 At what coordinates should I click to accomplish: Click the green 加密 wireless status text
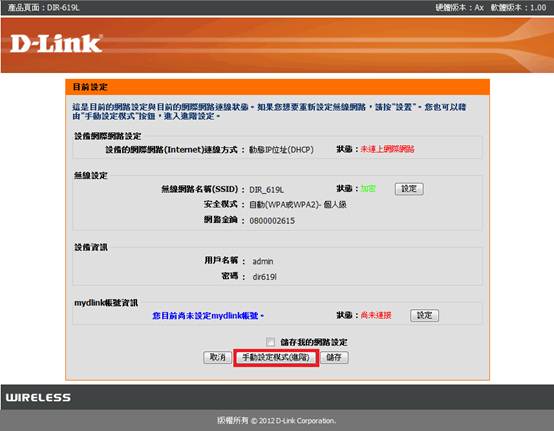(x=368, y=189)
